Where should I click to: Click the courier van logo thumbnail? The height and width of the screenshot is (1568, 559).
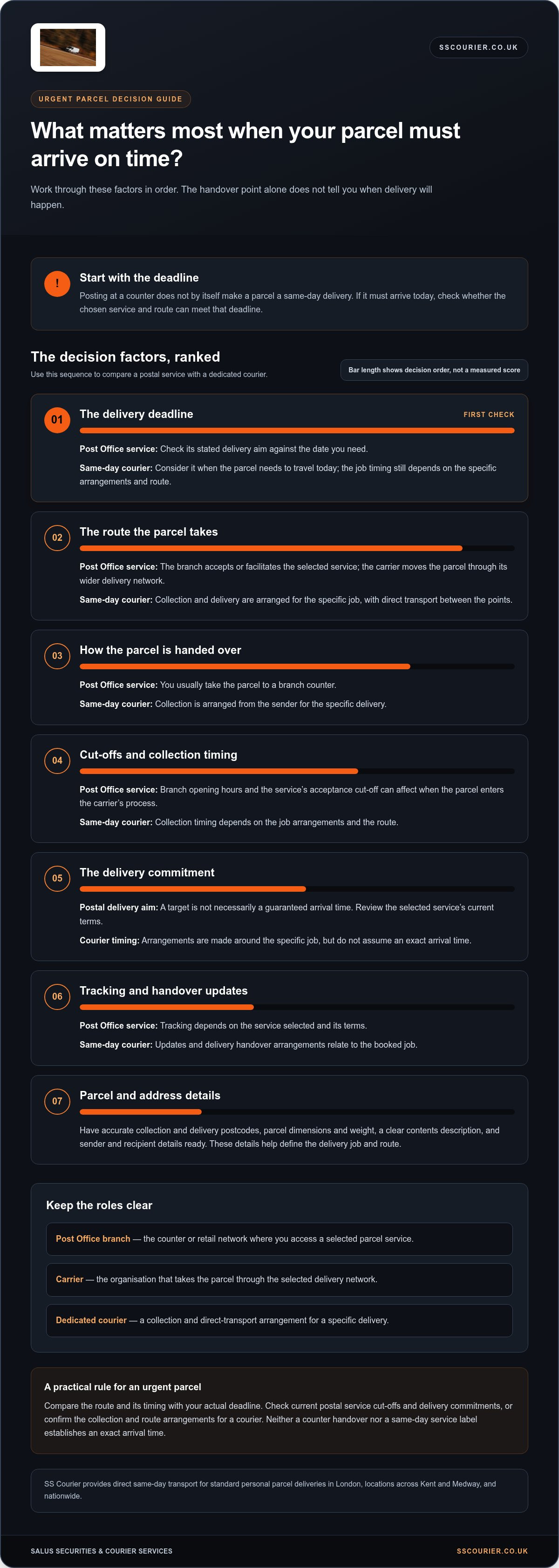[68, 47]
